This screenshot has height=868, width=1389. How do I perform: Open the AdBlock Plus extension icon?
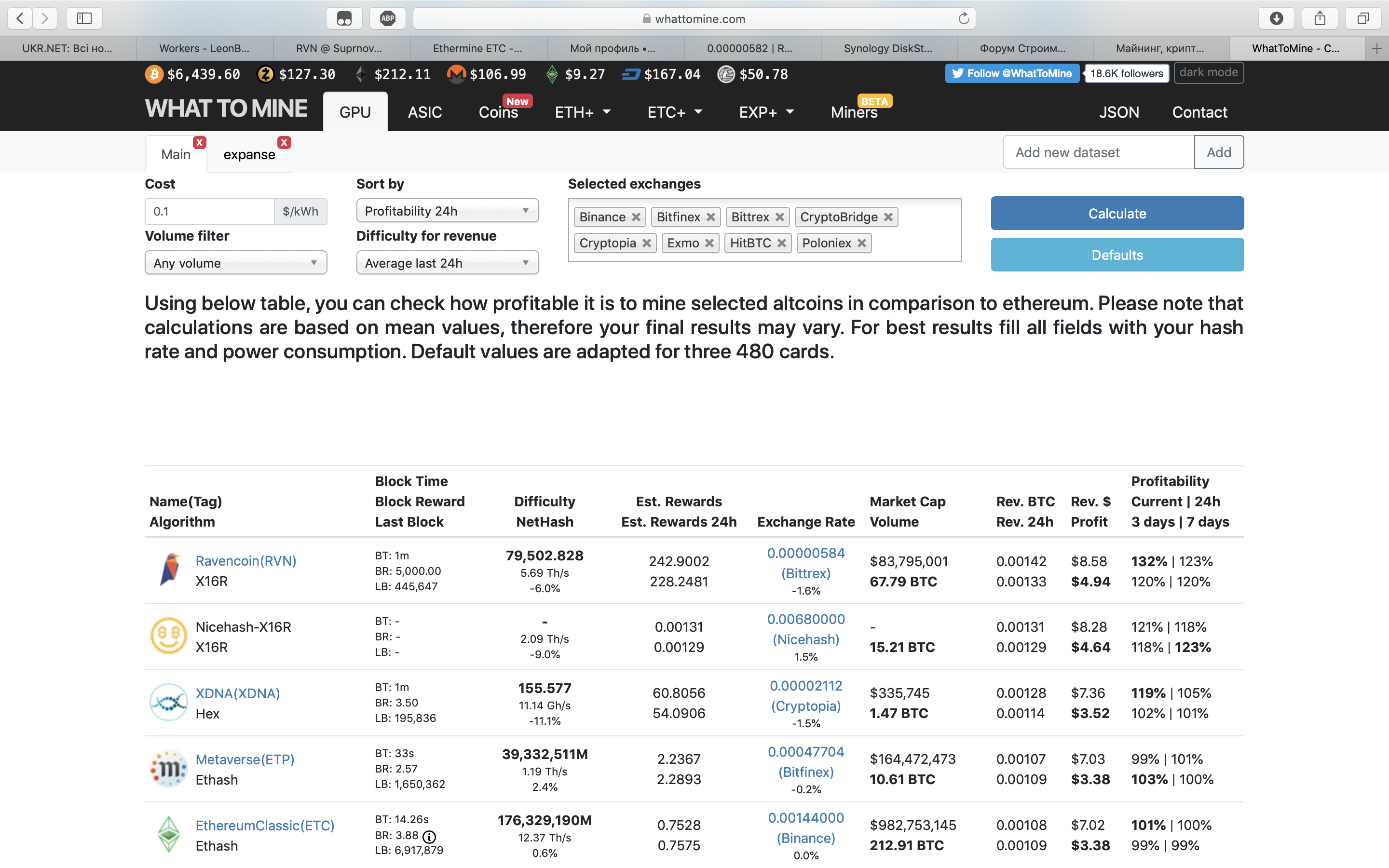(388, 18)
